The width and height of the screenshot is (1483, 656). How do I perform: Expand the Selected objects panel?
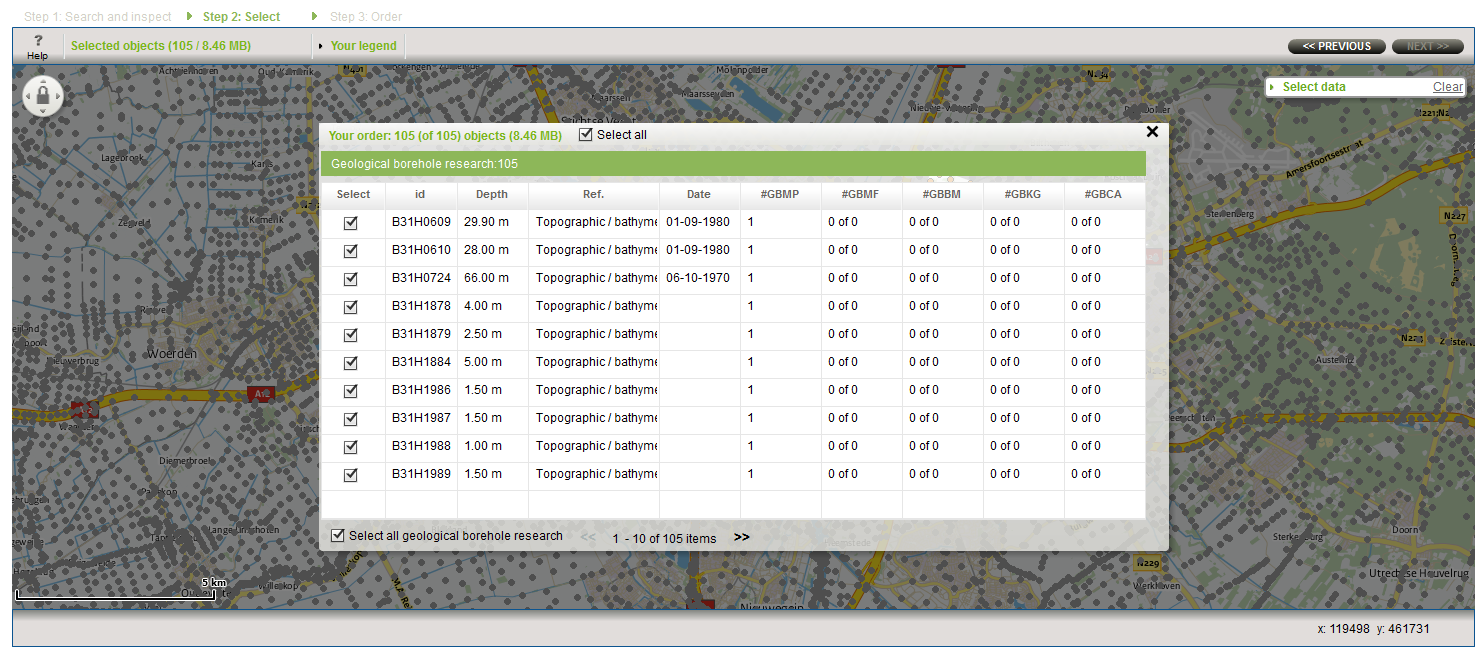(x=160, y=46)
